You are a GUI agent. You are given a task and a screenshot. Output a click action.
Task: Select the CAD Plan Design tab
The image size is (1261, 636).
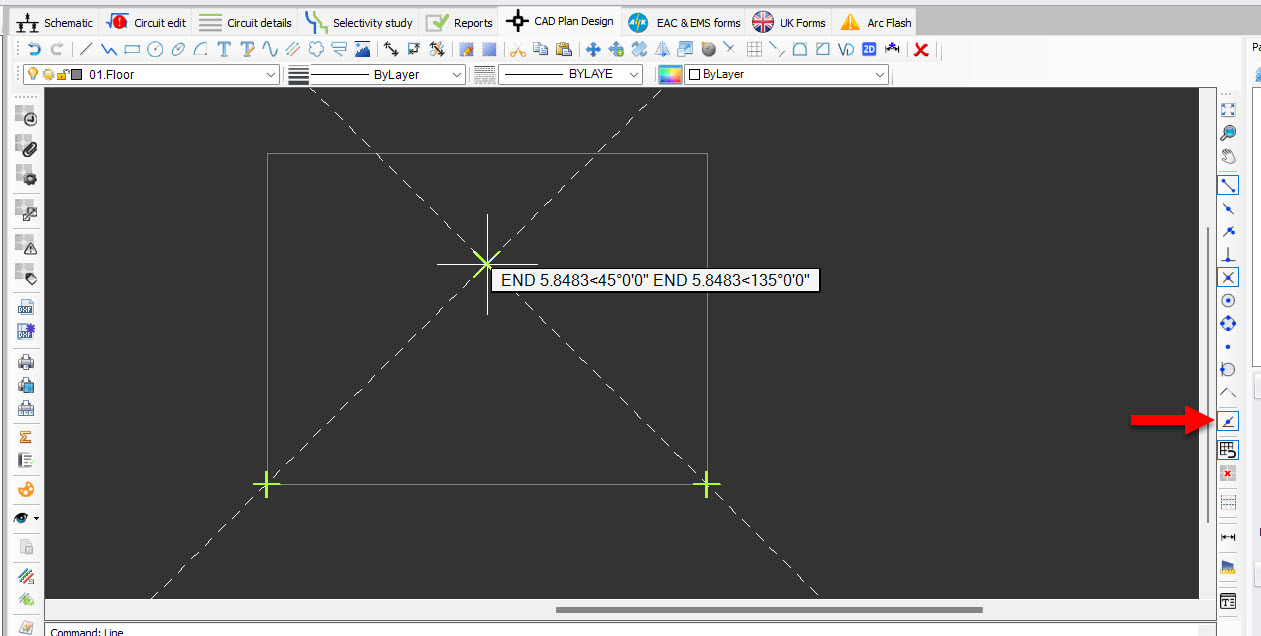[x=561, y=21]
